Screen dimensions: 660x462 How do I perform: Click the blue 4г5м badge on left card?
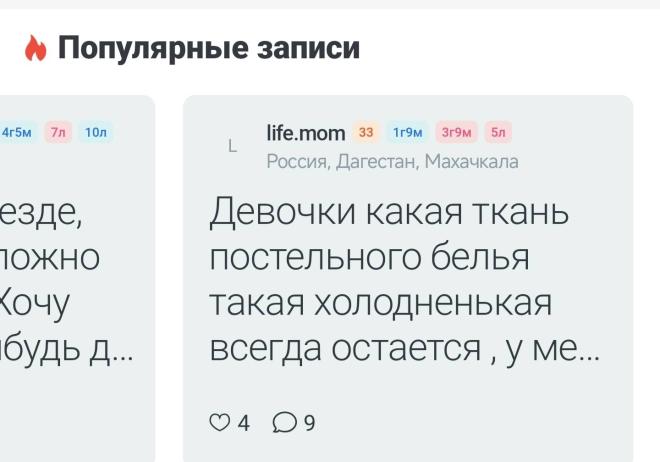coord(18,133)
